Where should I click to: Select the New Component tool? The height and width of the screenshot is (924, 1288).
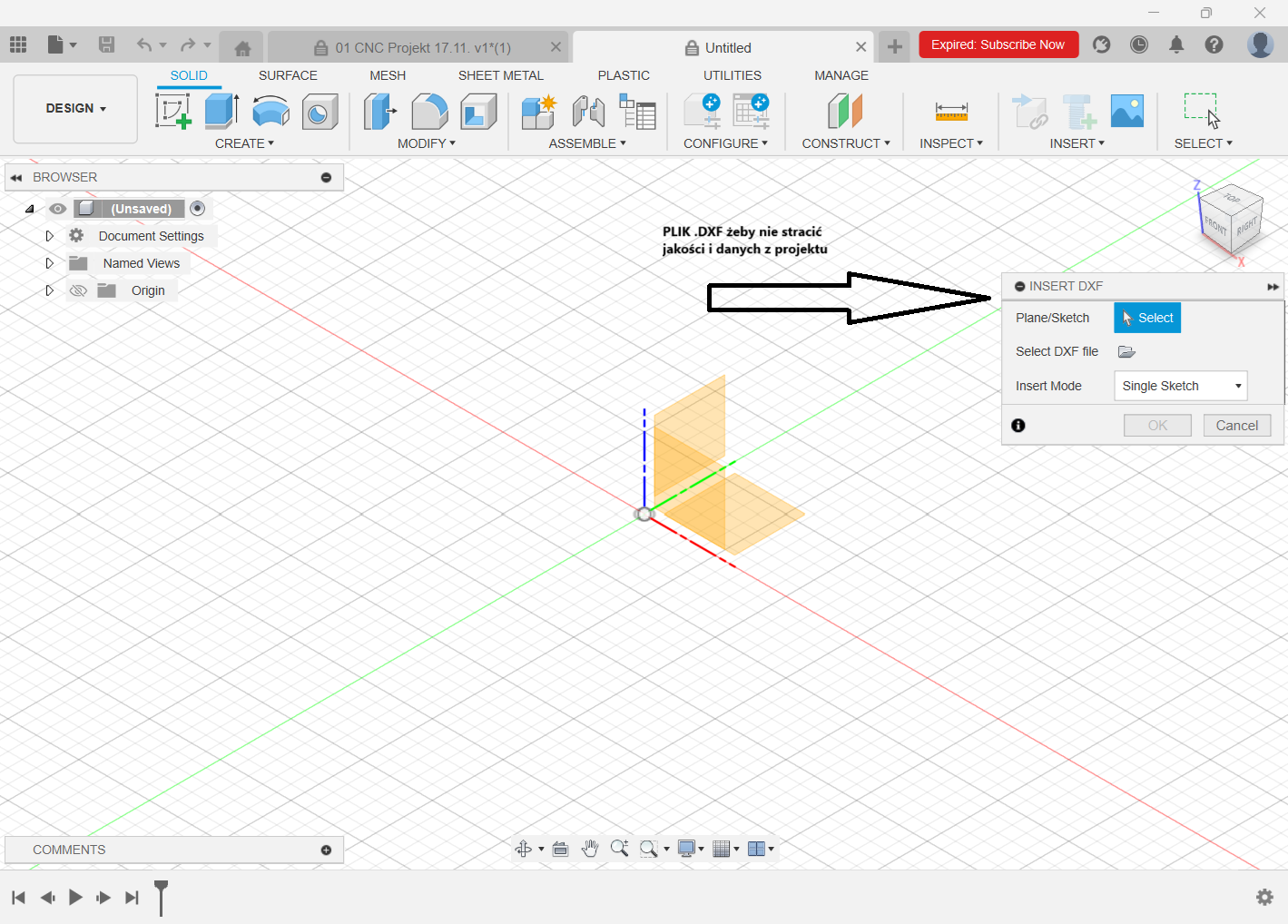coord(539,112)
